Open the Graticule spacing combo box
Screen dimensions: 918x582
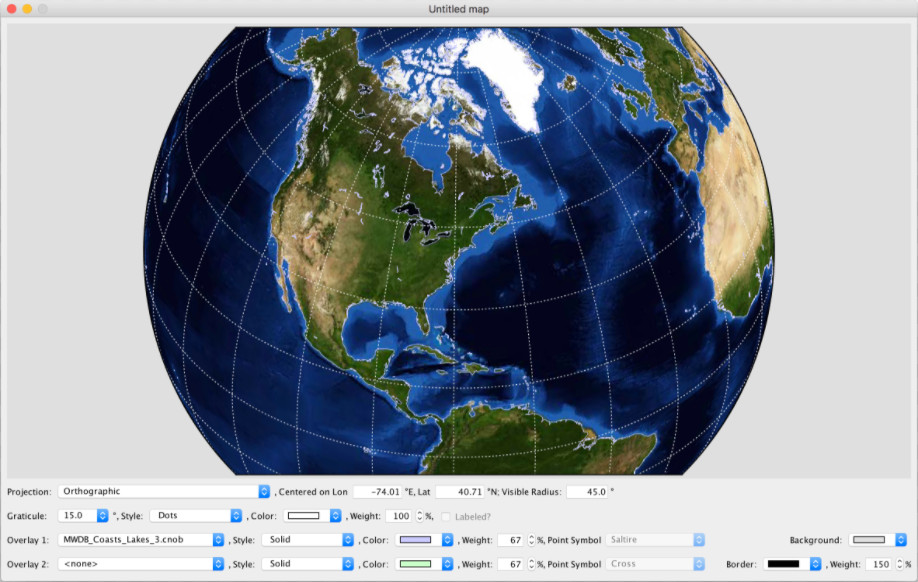click(x=83, y=515)
